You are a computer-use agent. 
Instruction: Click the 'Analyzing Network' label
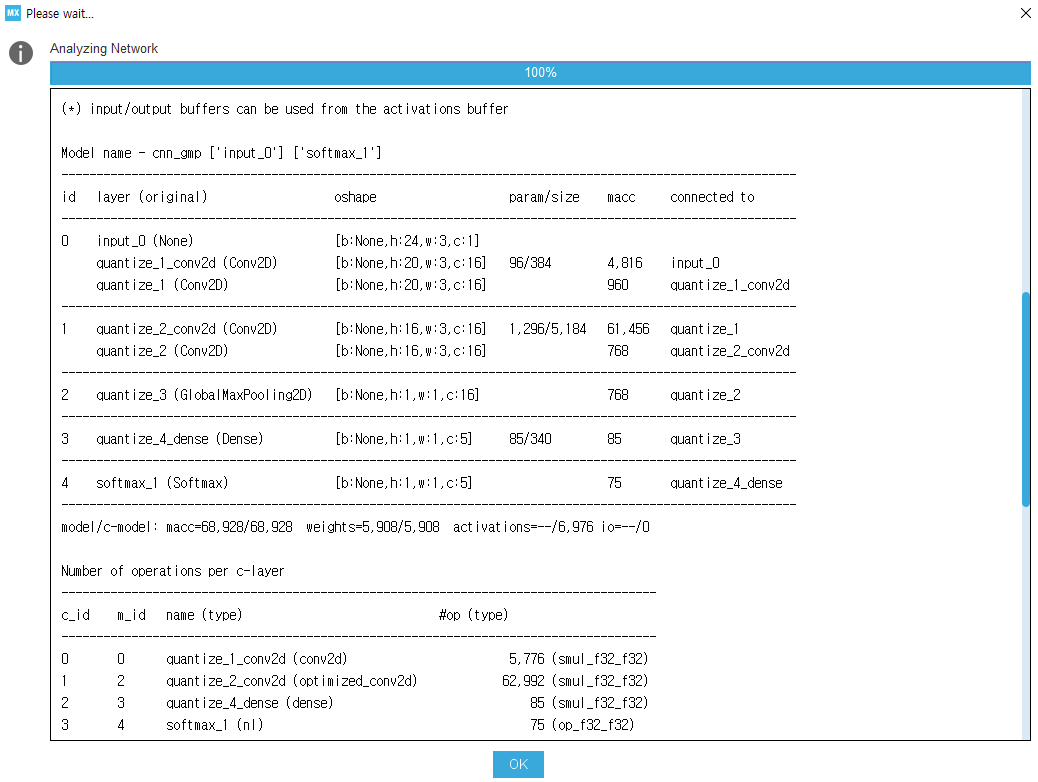[x=104, y=48]
